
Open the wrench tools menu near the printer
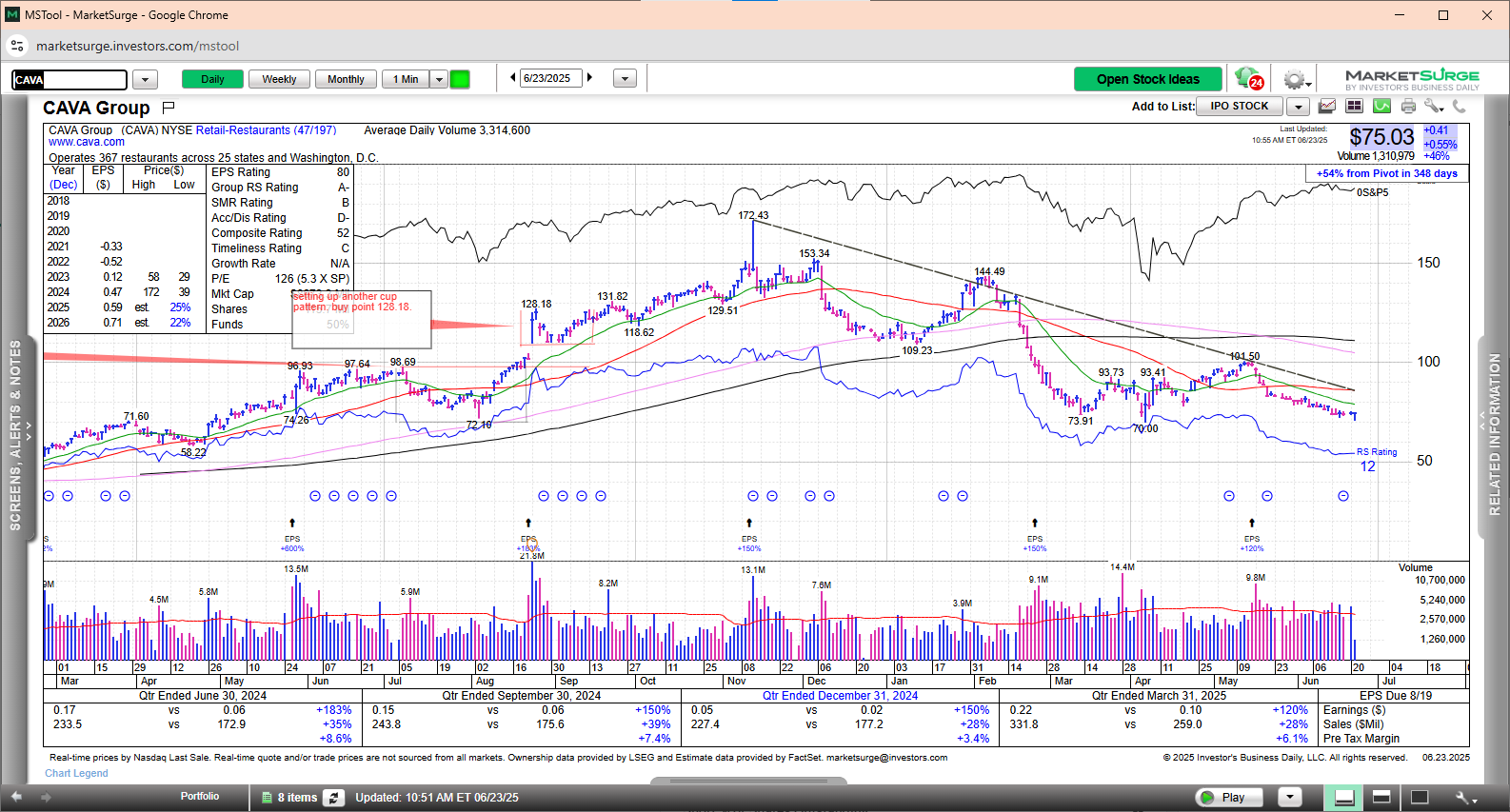pos(1434,107)
